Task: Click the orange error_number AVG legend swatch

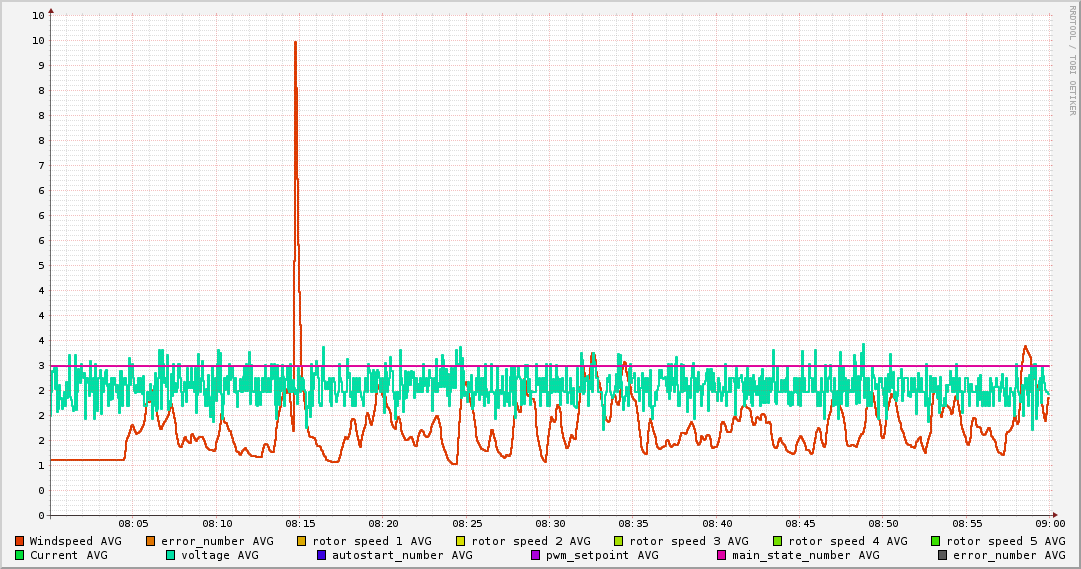Action: pos(151,541)
